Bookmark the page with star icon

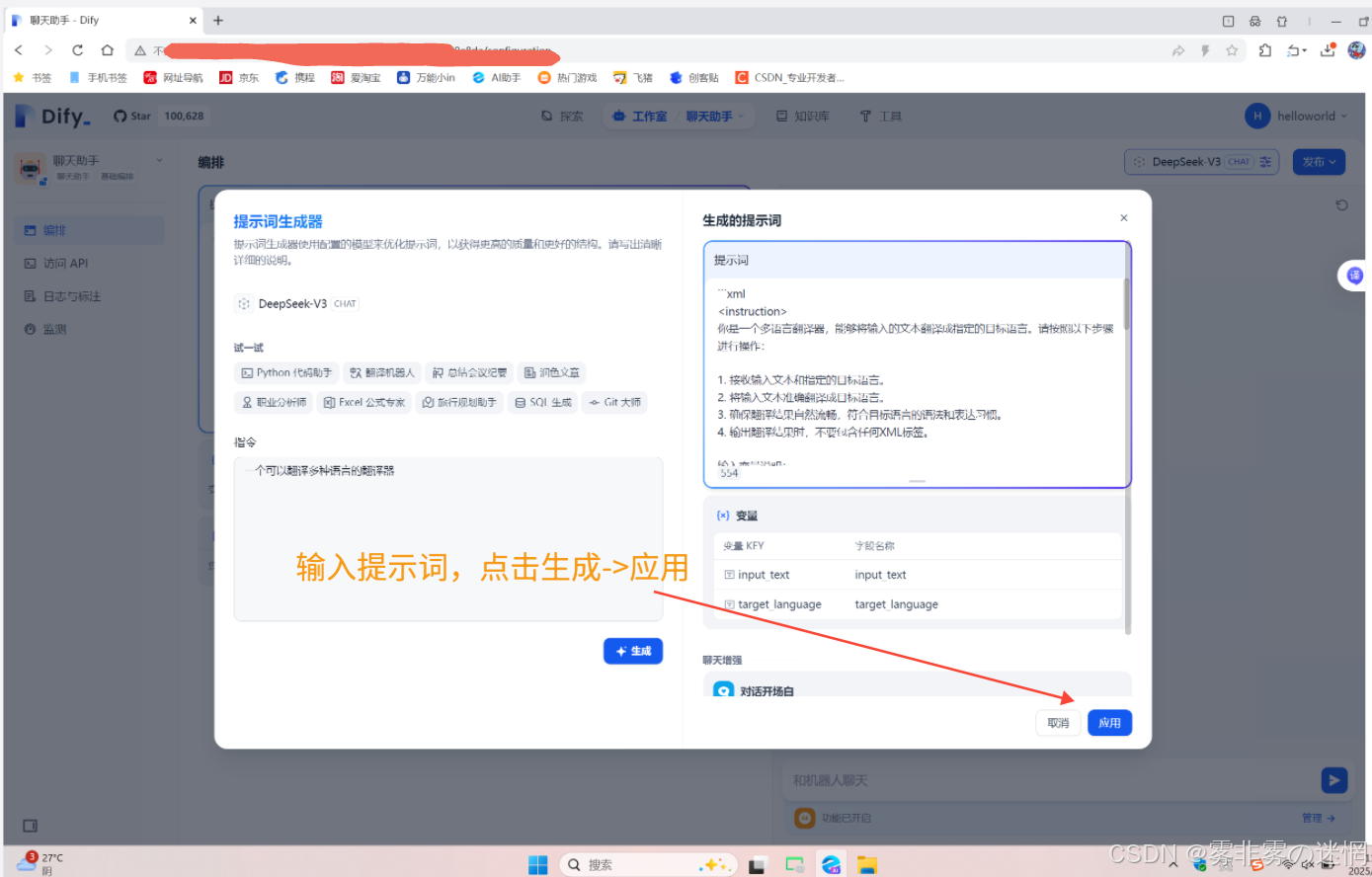tap(1232, 50)
